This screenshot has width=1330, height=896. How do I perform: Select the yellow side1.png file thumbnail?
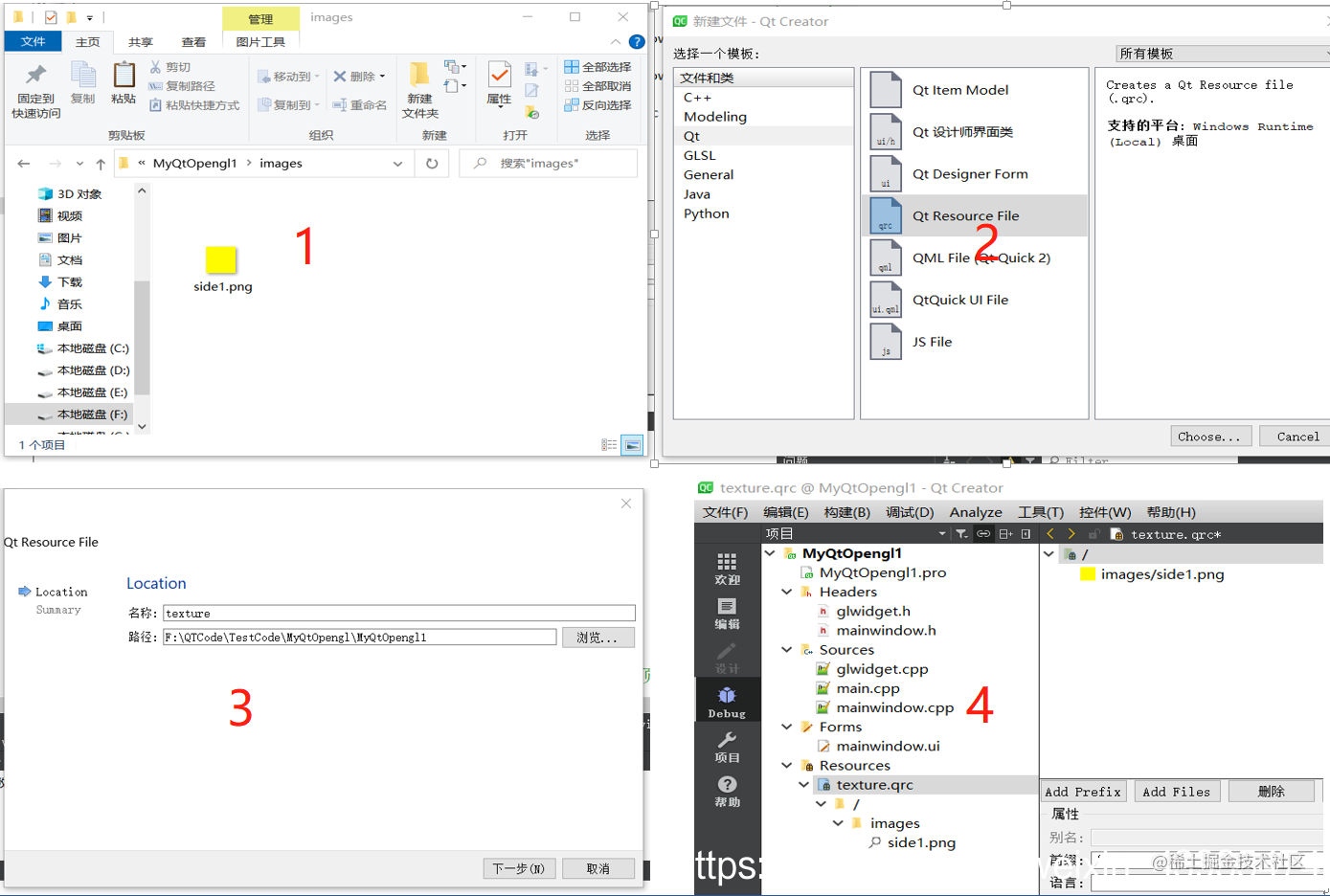(221, 259)
